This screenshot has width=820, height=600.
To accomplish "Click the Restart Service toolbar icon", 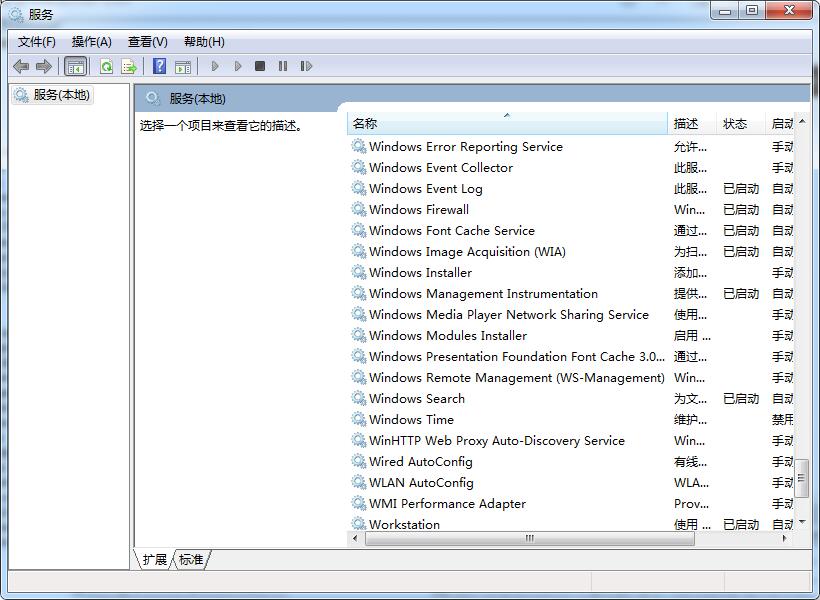I will [x=306, y=66].
